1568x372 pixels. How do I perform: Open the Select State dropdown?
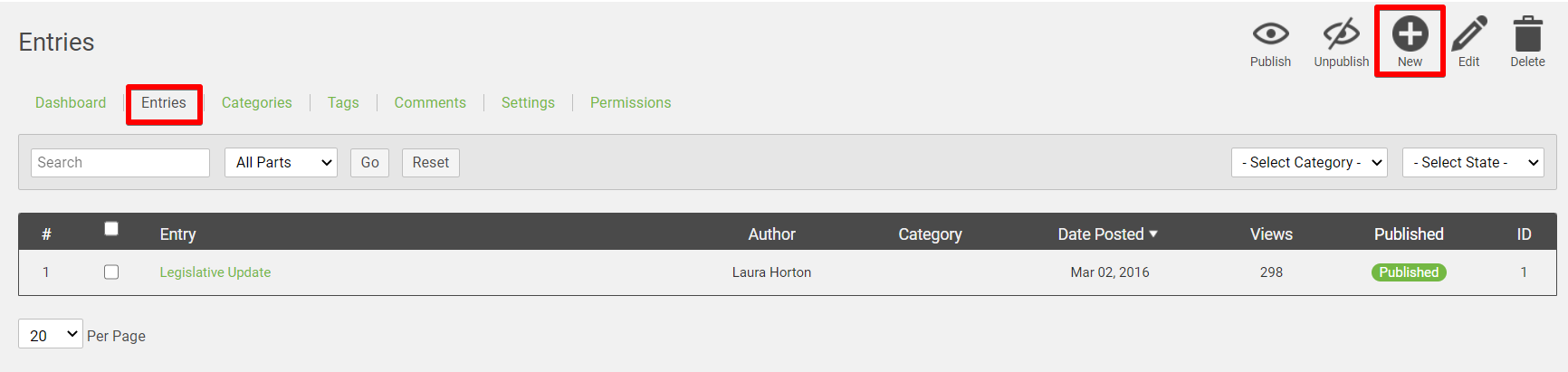(1472, 163)
